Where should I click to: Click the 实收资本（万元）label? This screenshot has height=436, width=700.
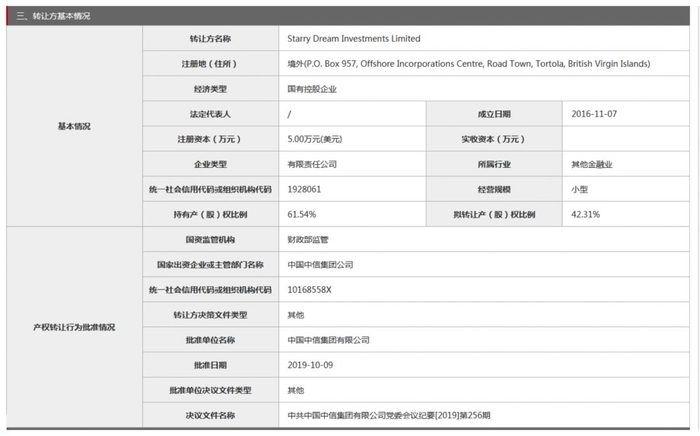[494, 139]
